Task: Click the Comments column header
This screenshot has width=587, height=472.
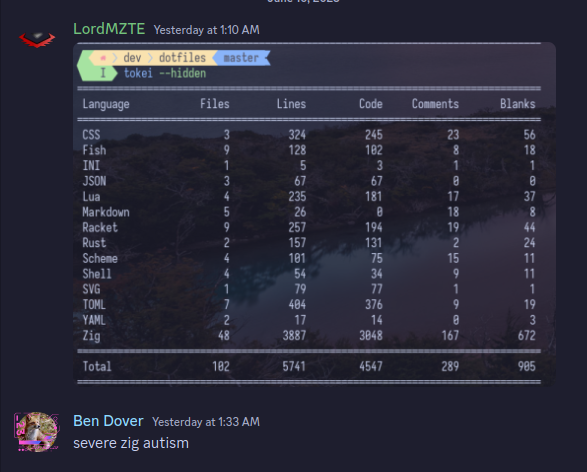Action: point(435,104)
